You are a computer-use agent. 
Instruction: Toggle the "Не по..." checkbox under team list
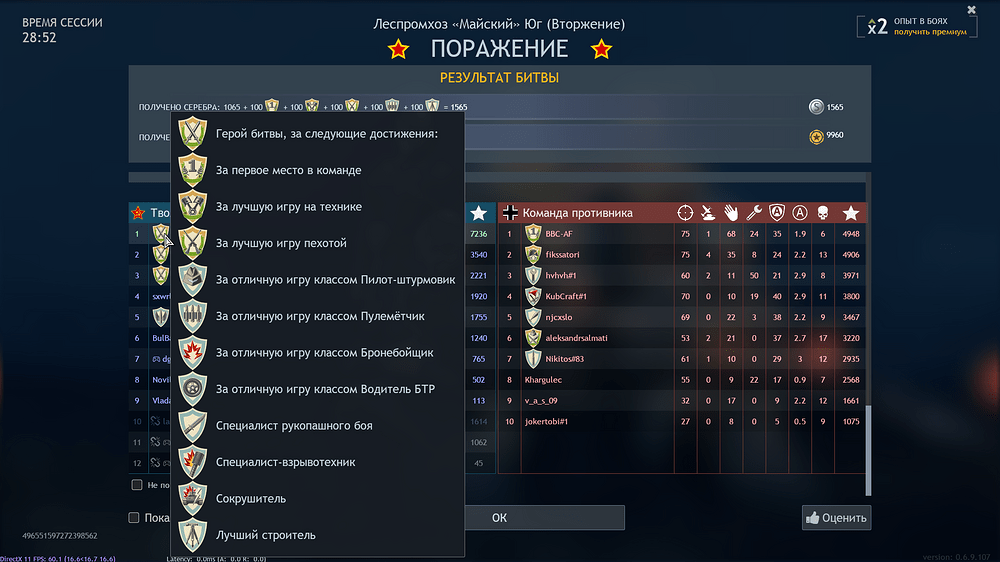(x=137, y=485)
